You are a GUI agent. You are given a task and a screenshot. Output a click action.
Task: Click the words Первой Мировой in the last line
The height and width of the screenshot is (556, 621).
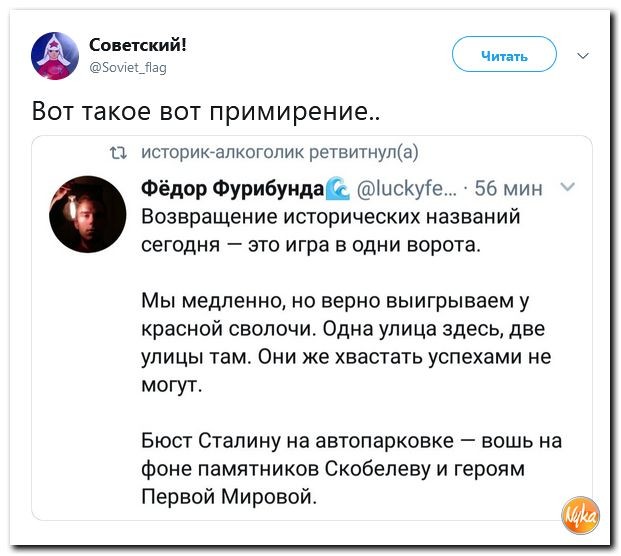[x=229, y=496]
